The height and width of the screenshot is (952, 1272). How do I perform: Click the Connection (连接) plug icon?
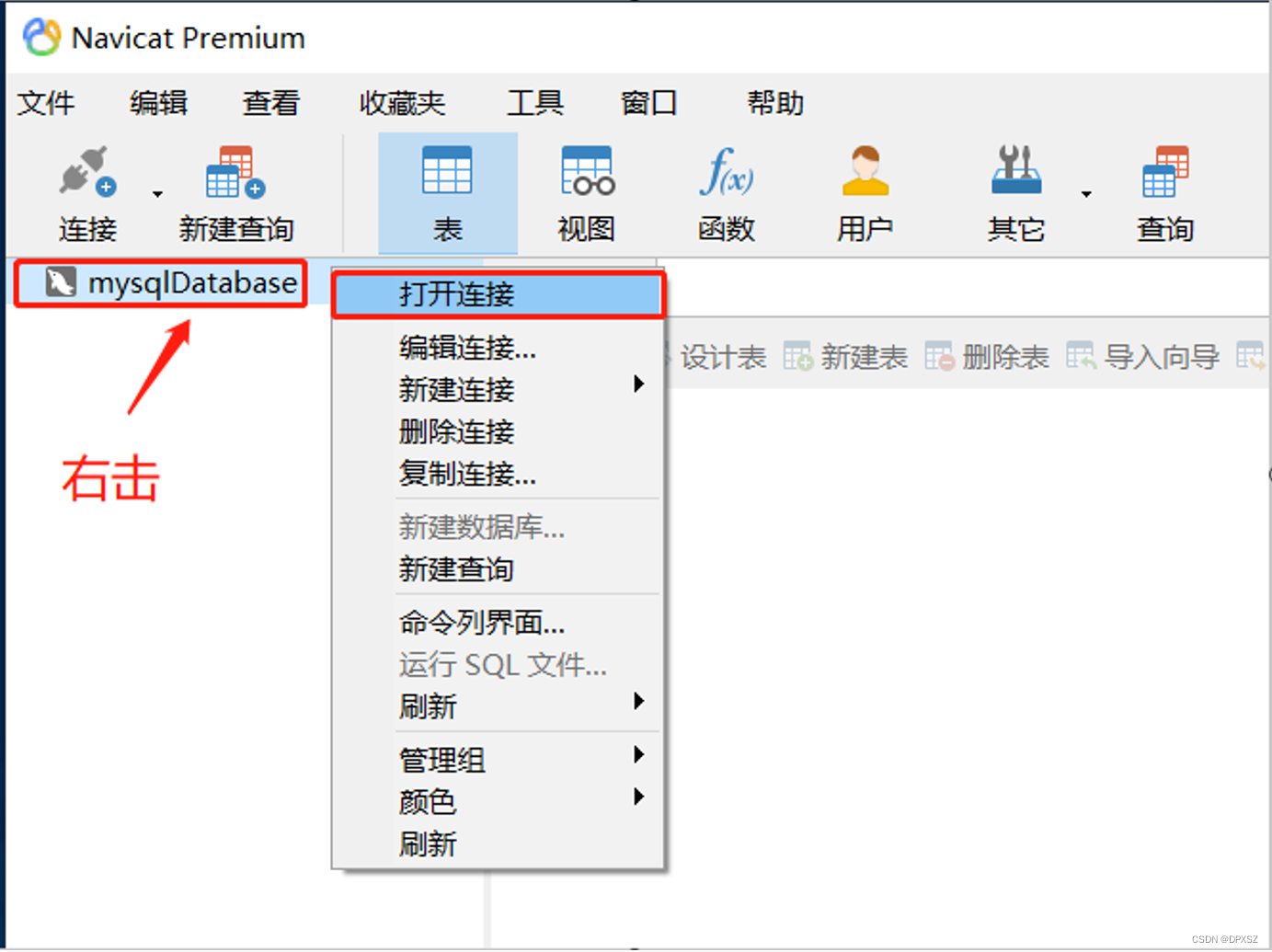click(87, 171)
